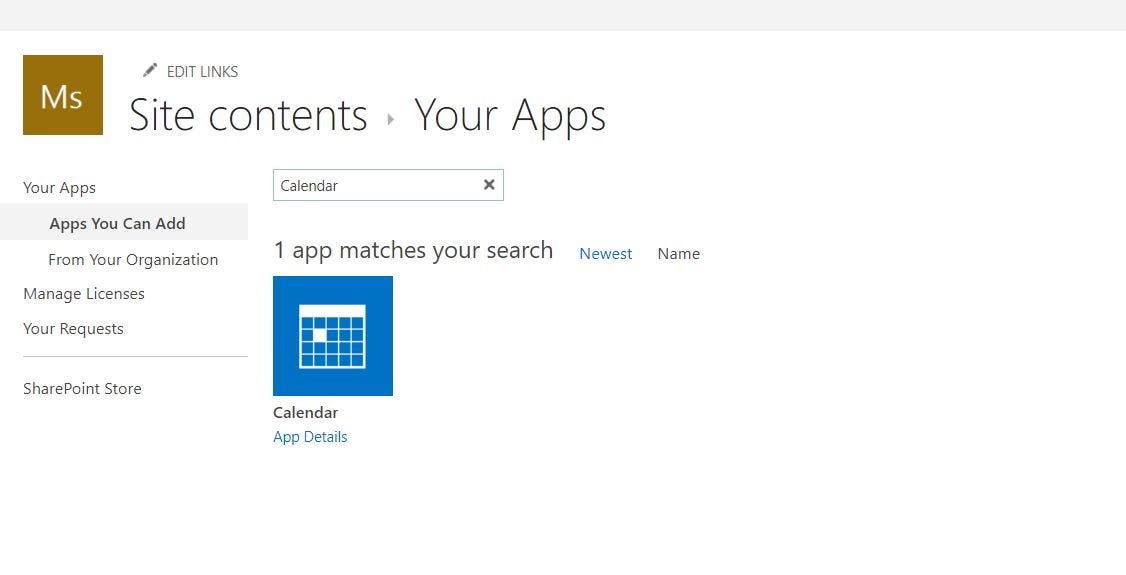Click the pencil icon beside EDIT LINKS
The height and width of the screenshot is (575, 1126).
[x=149, y=70]
